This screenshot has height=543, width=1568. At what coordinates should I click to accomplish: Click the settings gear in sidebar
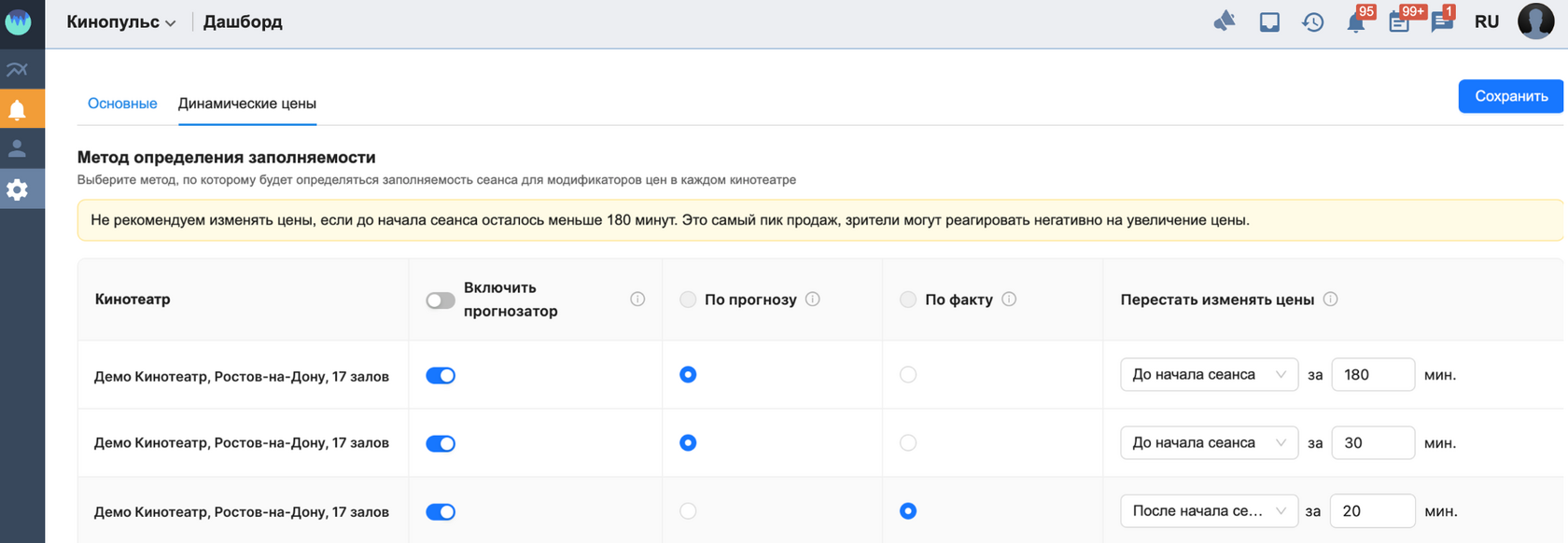coord(17,189)
